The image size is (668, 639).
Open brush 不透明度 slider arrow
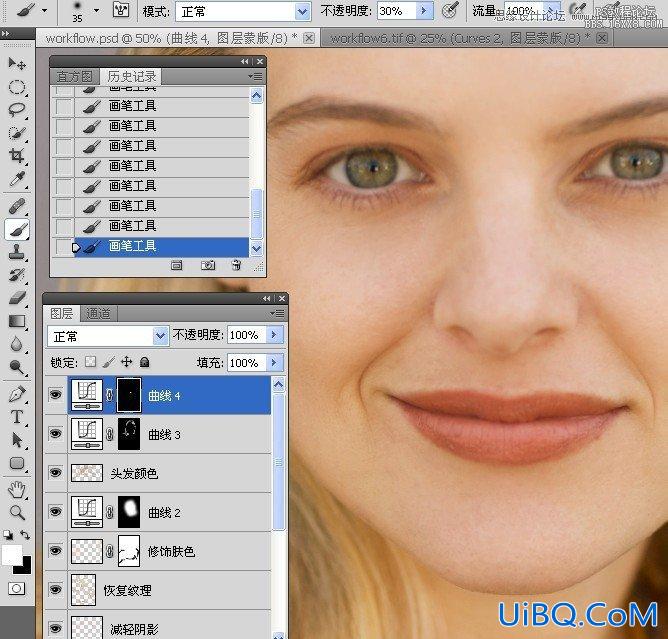coord(424,11)
